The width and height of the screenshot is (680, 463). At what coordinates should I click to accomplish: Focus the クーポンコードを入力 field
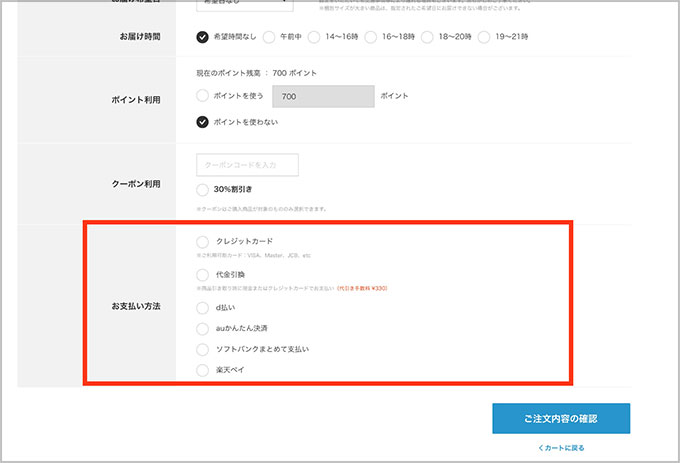tap(248, 164)
